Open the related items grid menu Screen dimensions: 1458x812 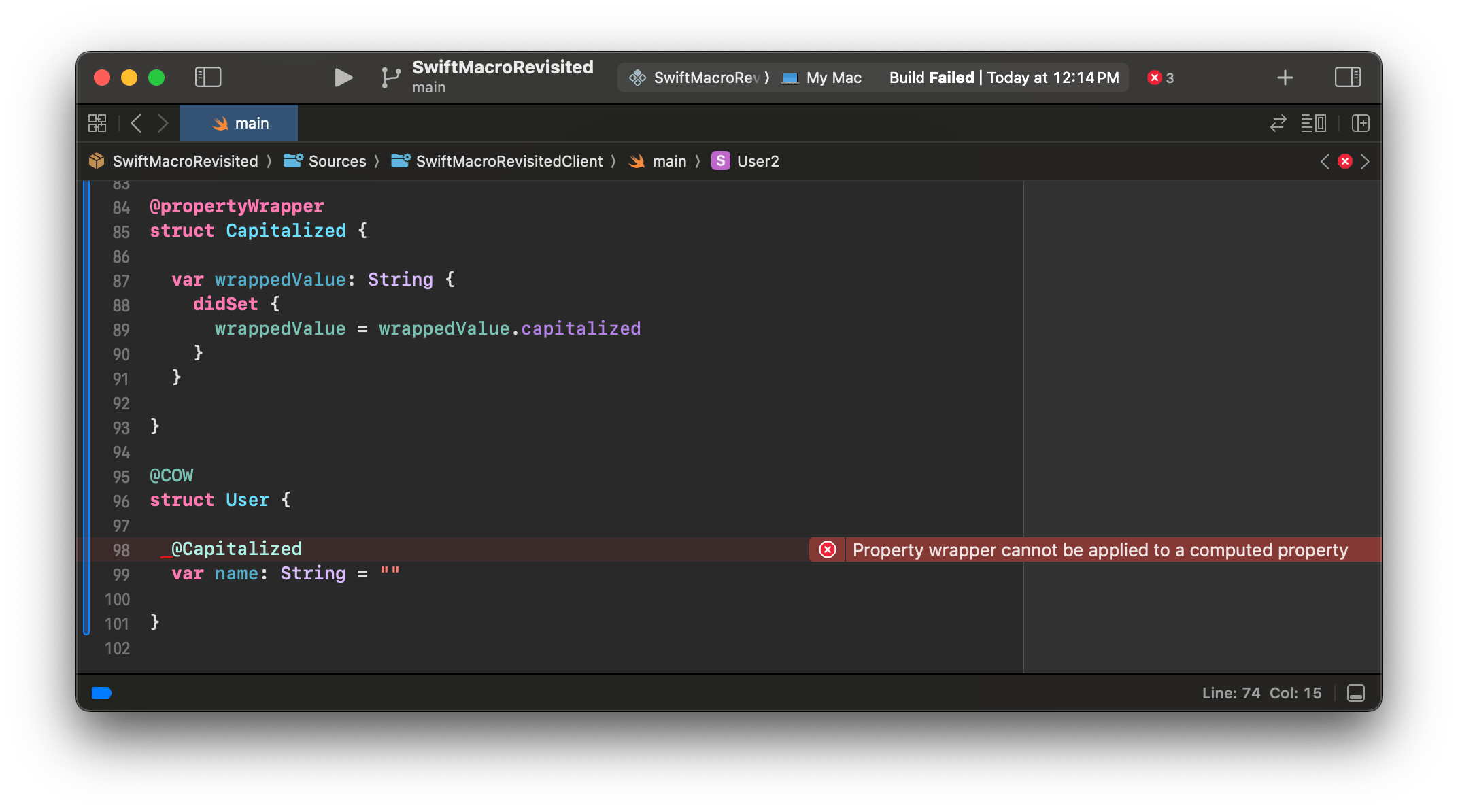tap(97, 123)
